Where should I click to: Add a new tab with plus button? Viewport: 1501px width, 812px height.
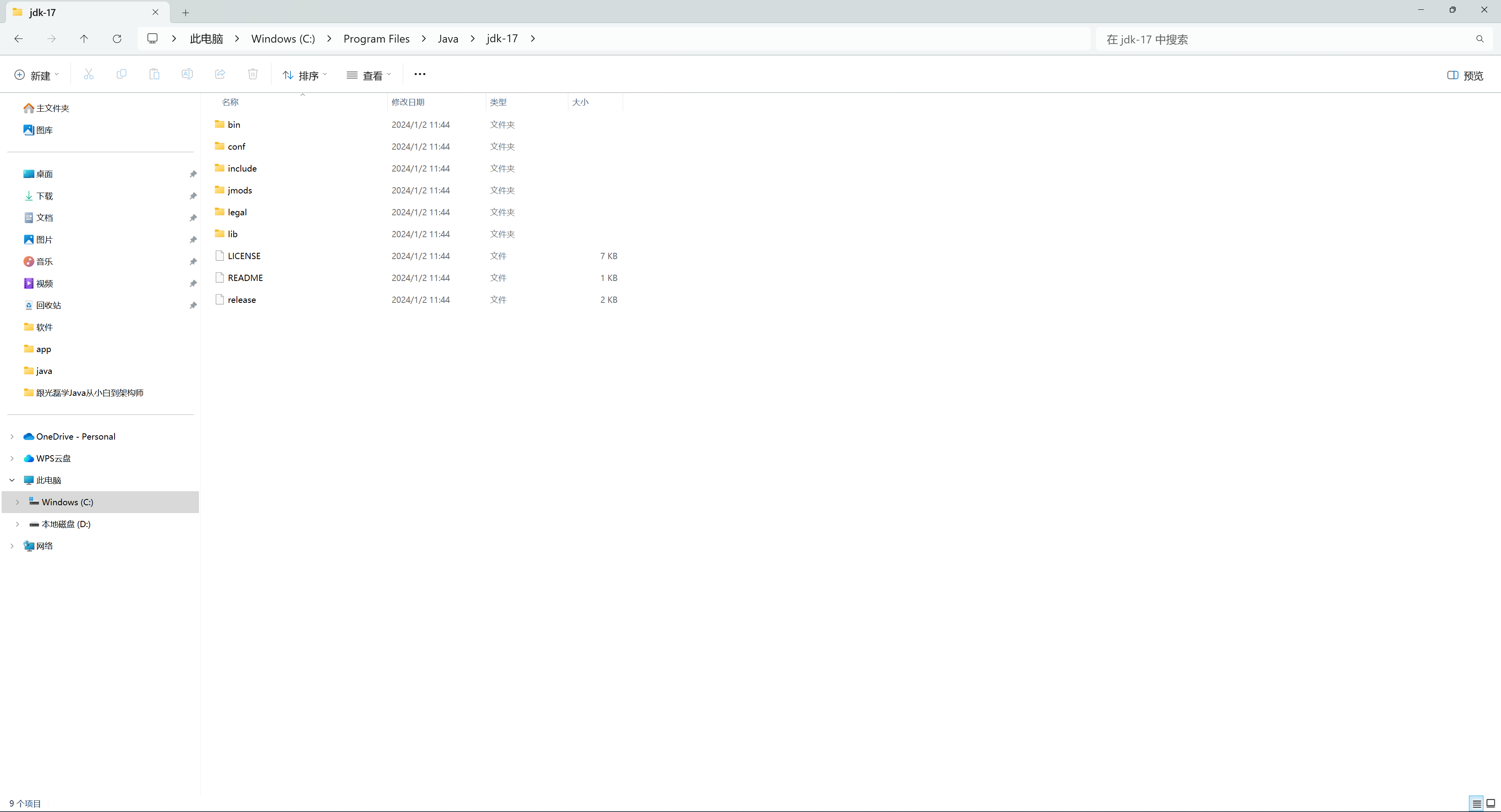(x=185, y=12)
